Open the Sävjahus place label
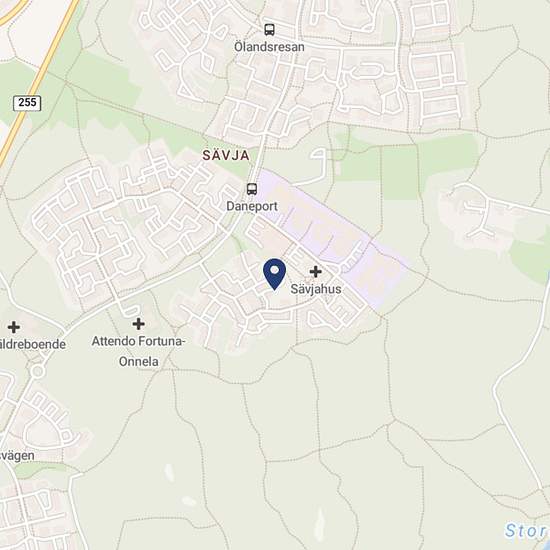The height and width of the screenshot is (550, 550). click(x=316, y=289)
